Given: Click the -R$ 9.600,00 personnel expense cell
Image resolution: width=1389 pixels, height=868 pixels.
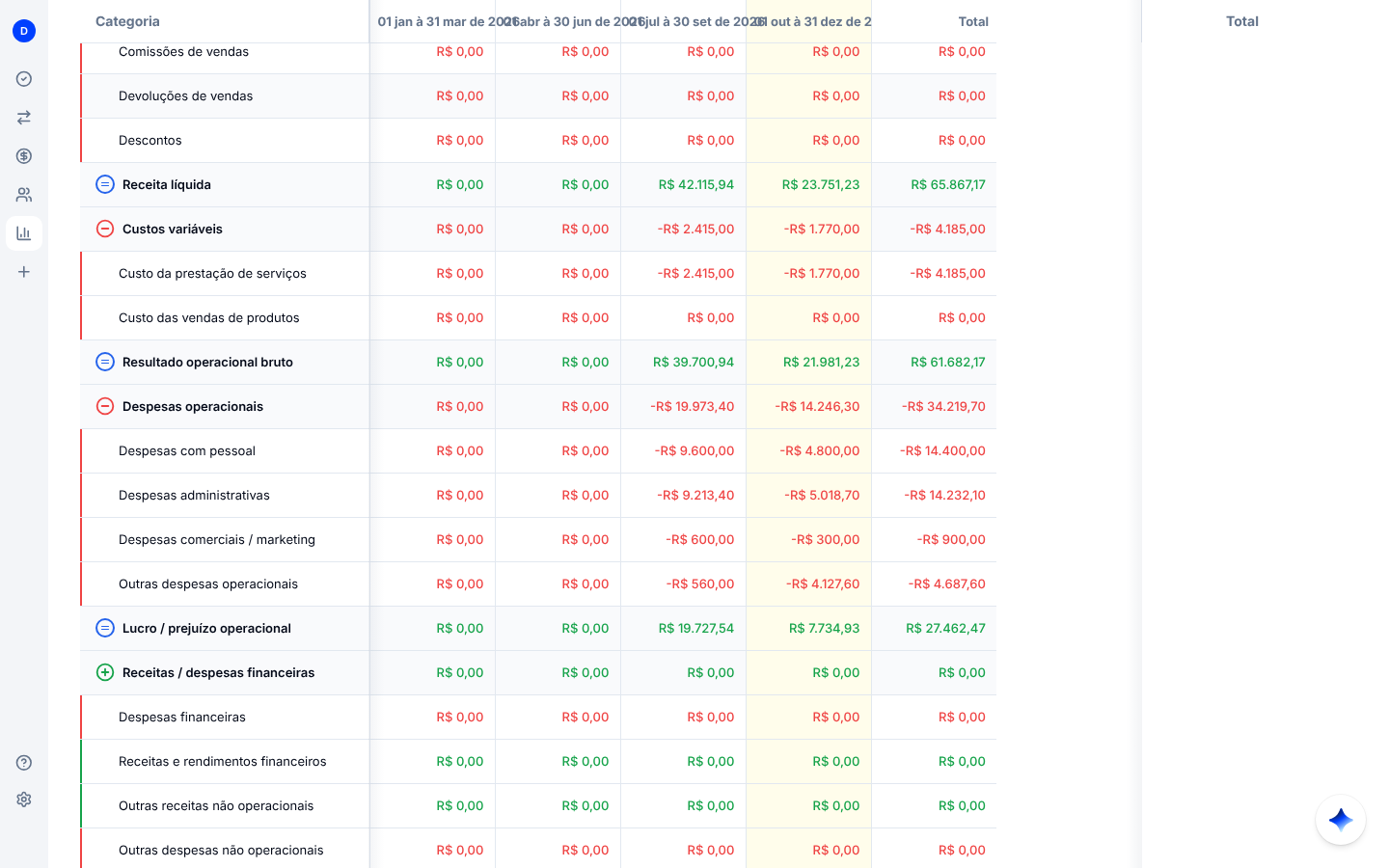Looking at the screenshot, I should pos(694,451).
